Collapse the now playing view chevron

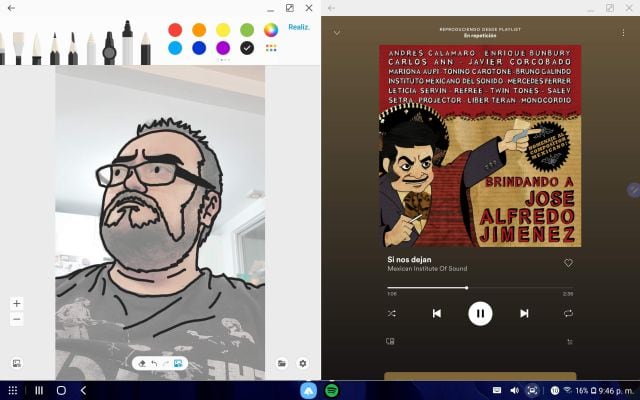click(x=337, y=32)
